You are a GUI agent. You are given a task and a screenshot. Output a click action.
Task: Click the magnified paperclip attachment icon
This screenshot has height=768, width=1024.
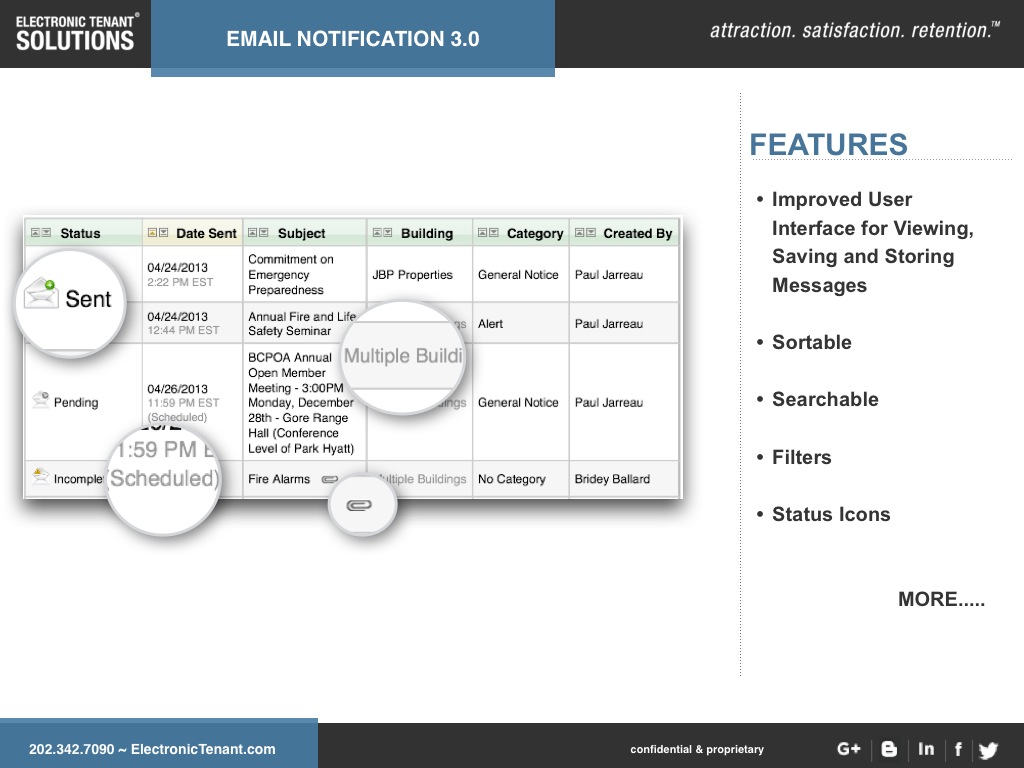(x=360, y=506)
